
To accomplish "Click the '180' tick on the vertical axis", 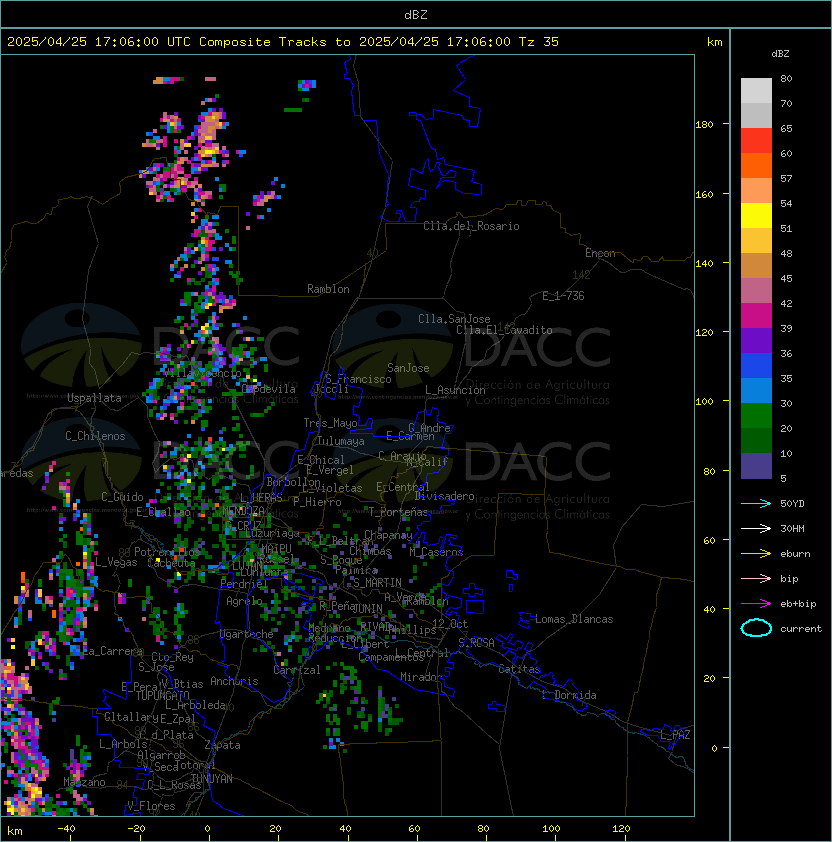I will (x=704, y=125).
